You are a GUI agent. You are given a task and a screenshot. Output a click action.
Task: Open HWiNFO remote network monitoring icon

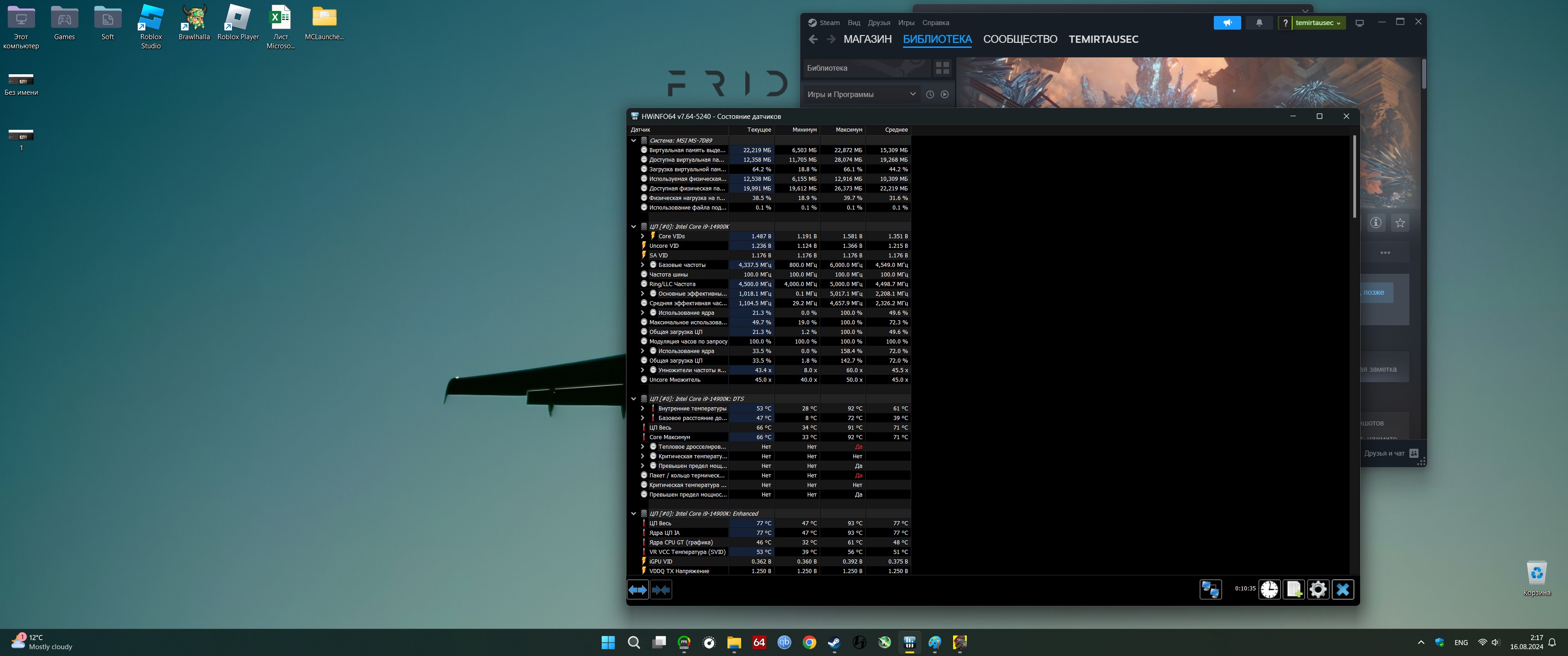1210,589
